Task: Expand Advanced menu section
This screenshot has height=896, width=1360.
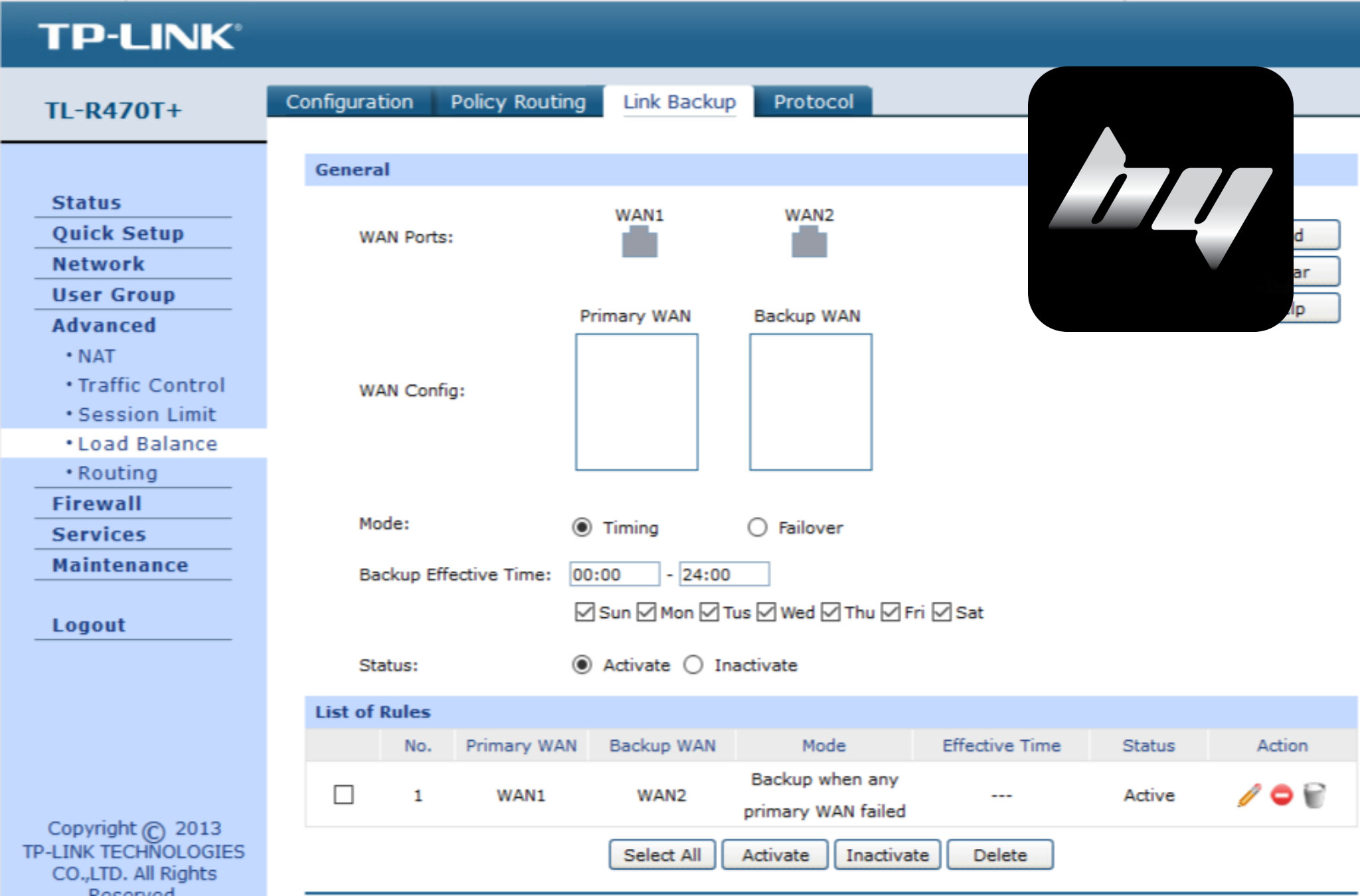Action: [104, 325]
